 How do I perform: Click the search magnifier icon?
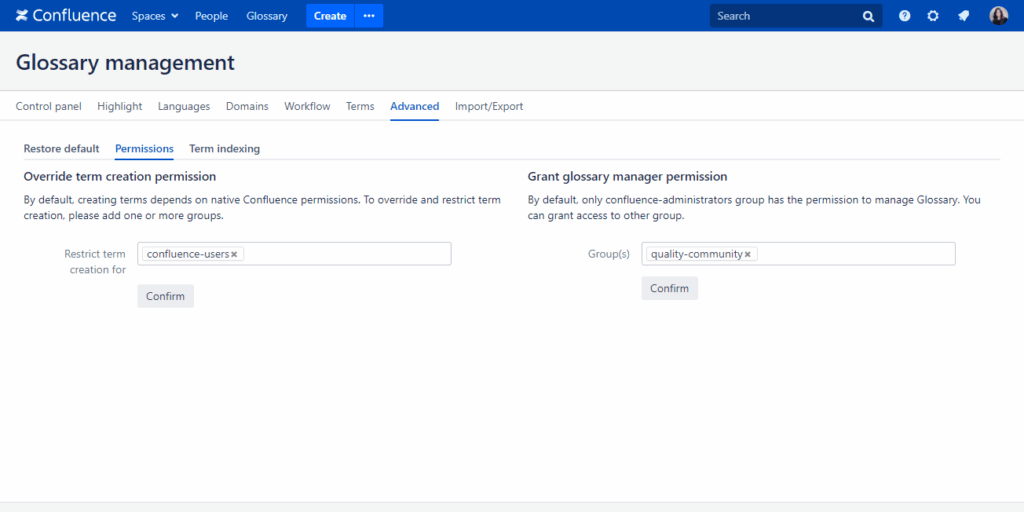pos(868,16)
